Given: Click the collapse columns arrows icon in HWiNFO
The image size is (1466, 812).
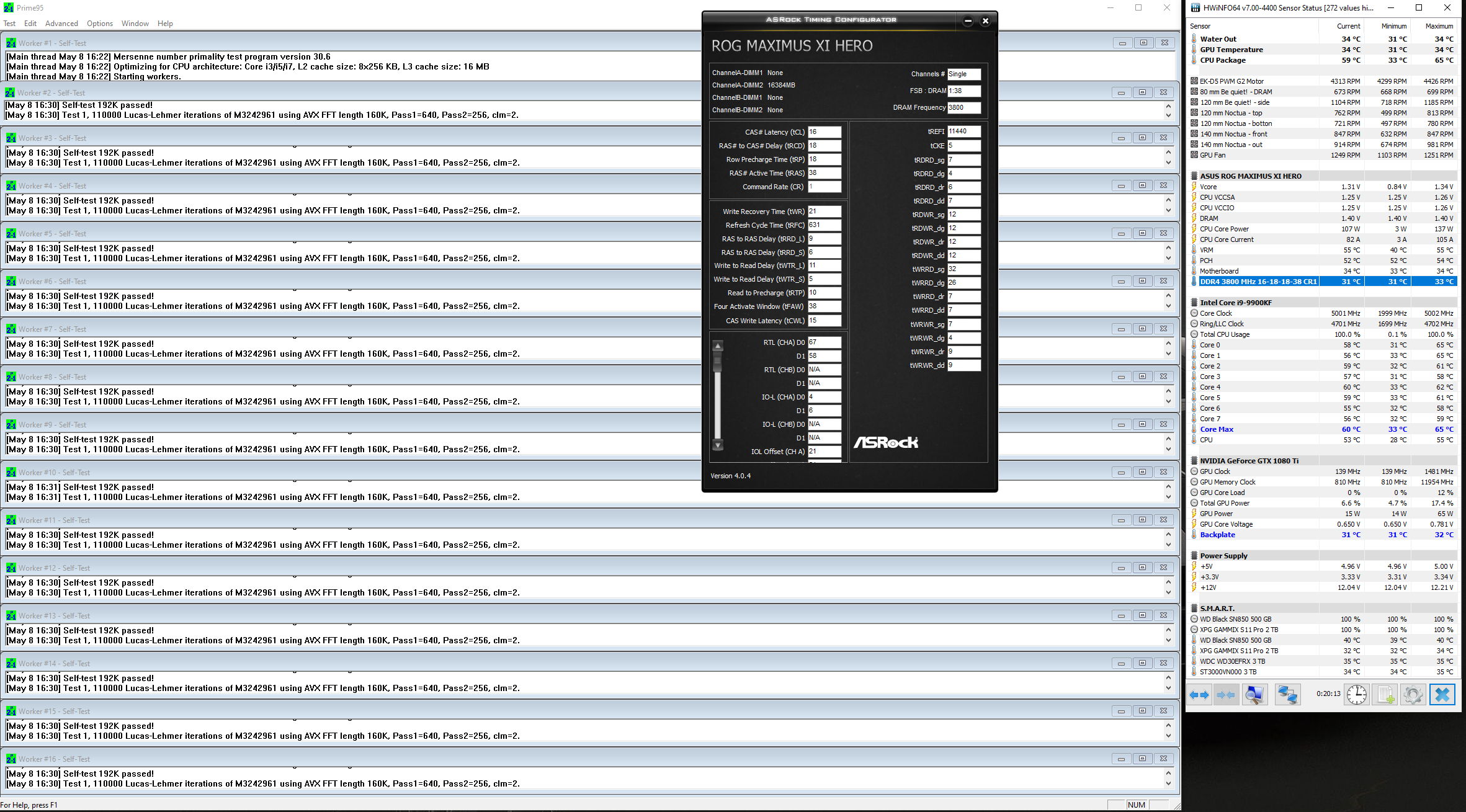Looking at the screenshot, I should (1226, 694).
